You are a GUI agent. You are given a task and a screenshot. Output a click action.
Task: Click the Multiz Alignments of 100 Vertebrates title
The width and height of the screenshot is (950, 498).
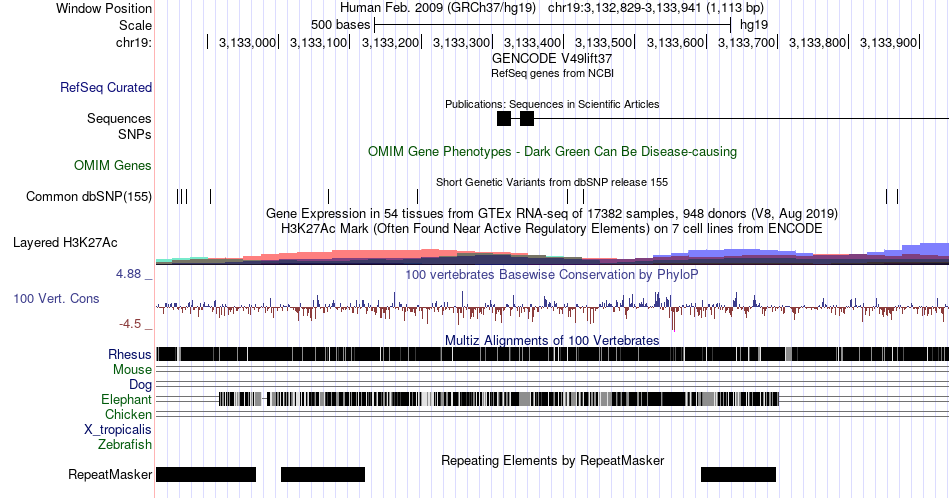point(552,340)
